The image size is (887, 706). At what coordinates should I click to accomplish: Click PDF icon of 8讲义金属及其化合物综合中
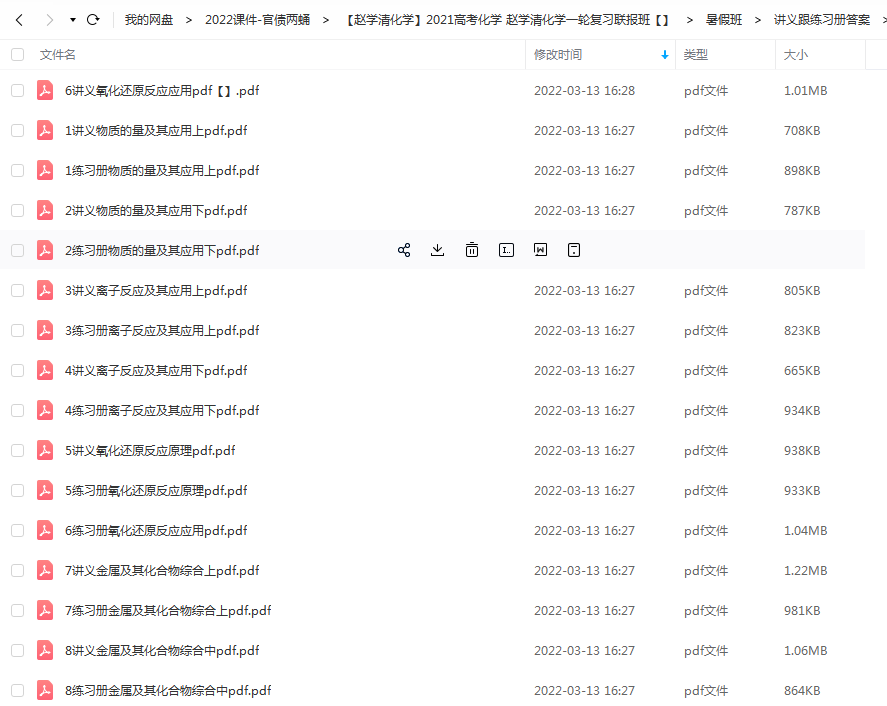click(45, 651)
